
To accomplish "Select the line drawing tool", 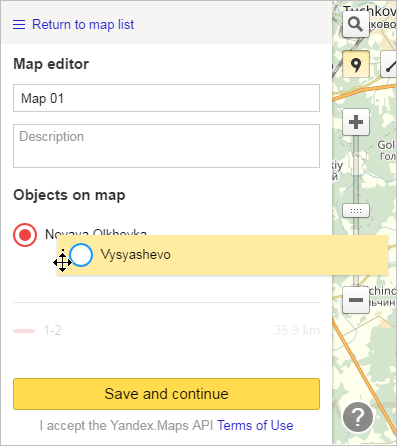I will click(389, 64).
